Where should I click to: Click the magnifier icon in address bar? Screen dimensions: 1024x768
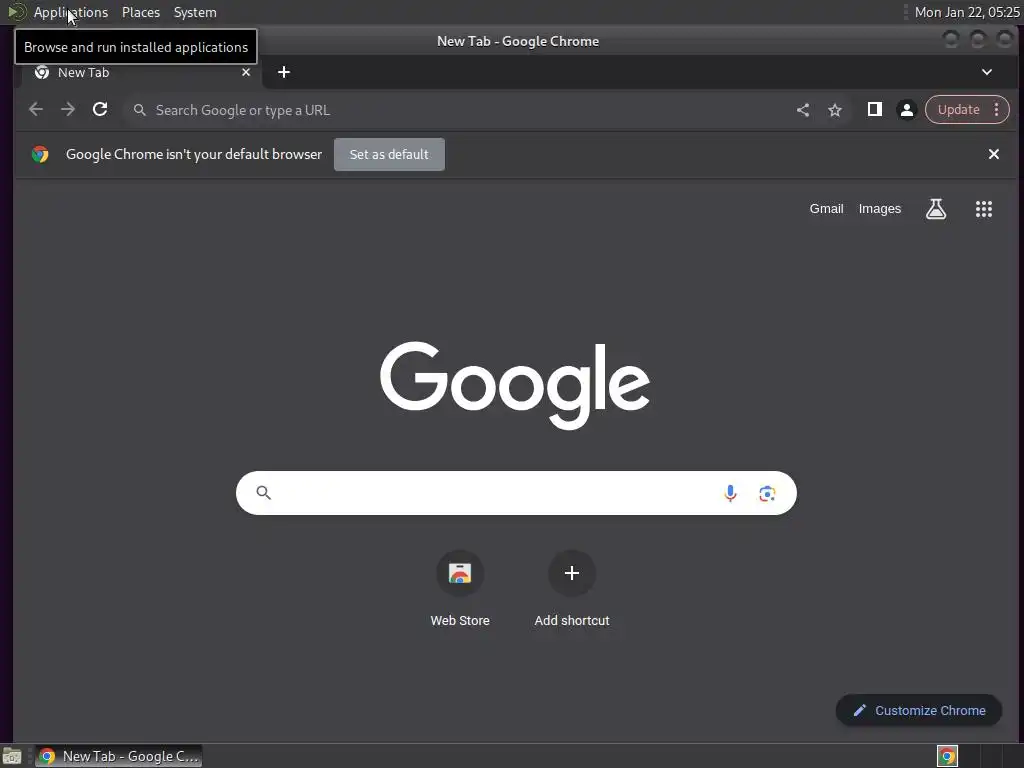pos(139,110)
